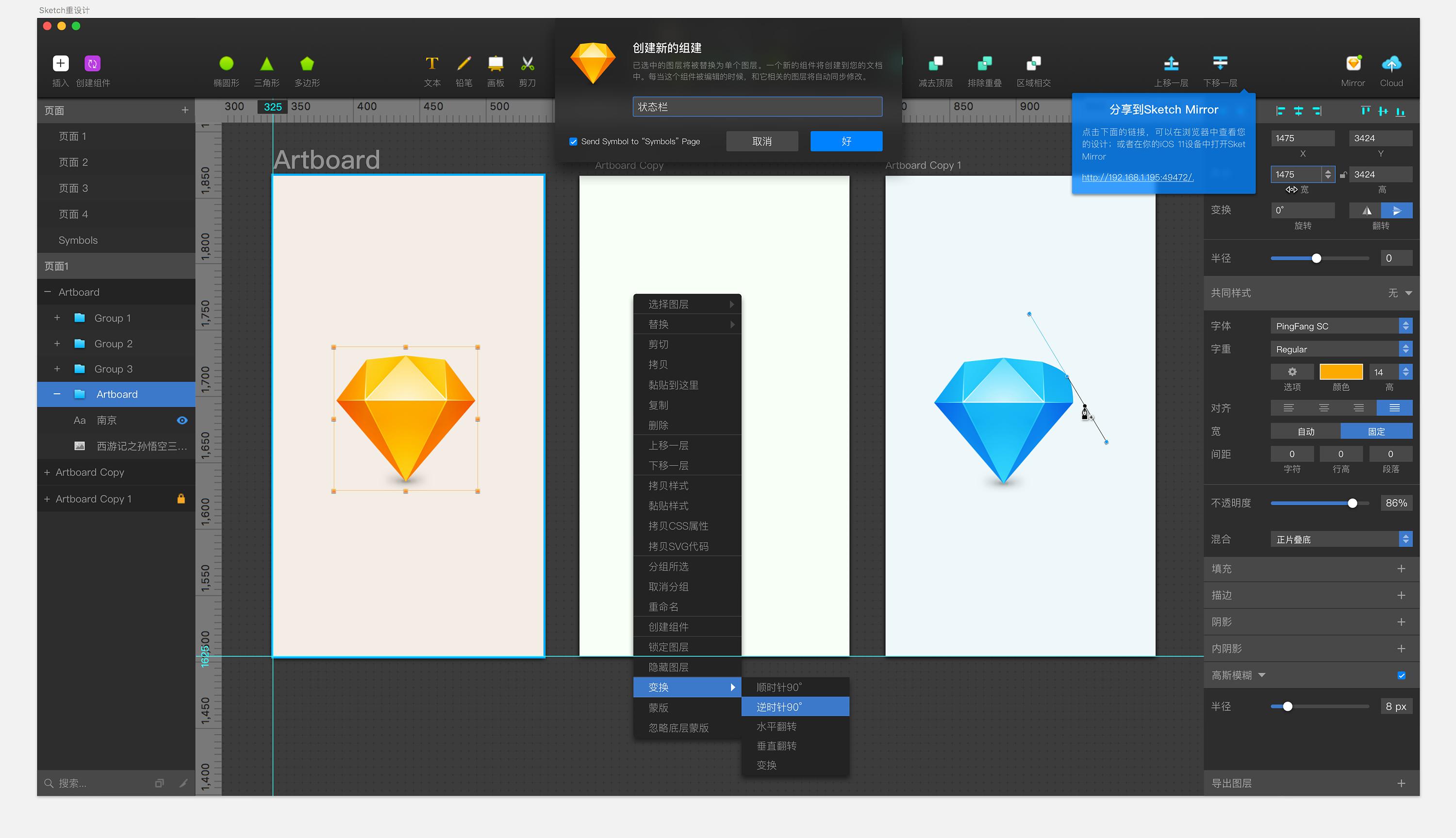The width and height of the screenshot is (1456, 838).
Task: Open the 正片叠底 blend mode dropdown
Action: [x=1340, y=539]
